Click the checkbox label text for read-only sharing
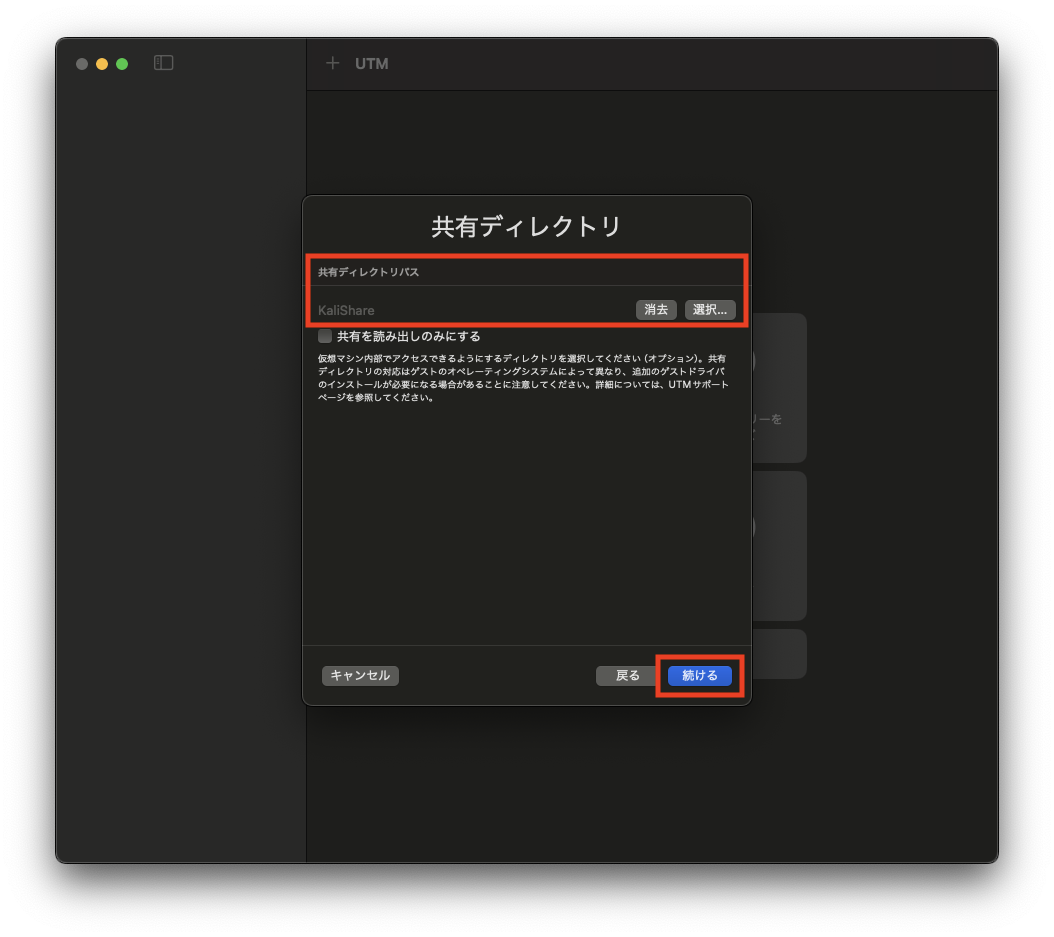1054x937 pixels. coord(412,336)
